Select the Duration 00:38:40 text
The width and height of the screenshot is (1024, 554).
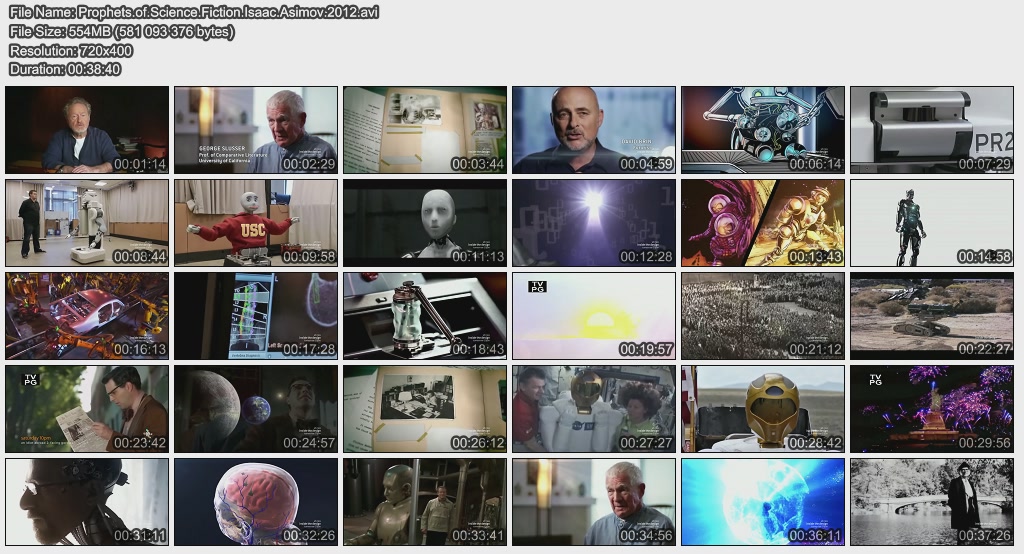[x=65, y=69]
